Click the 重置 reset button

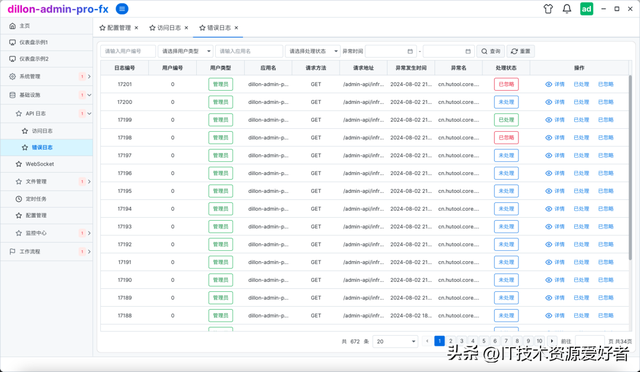(520, 51)
